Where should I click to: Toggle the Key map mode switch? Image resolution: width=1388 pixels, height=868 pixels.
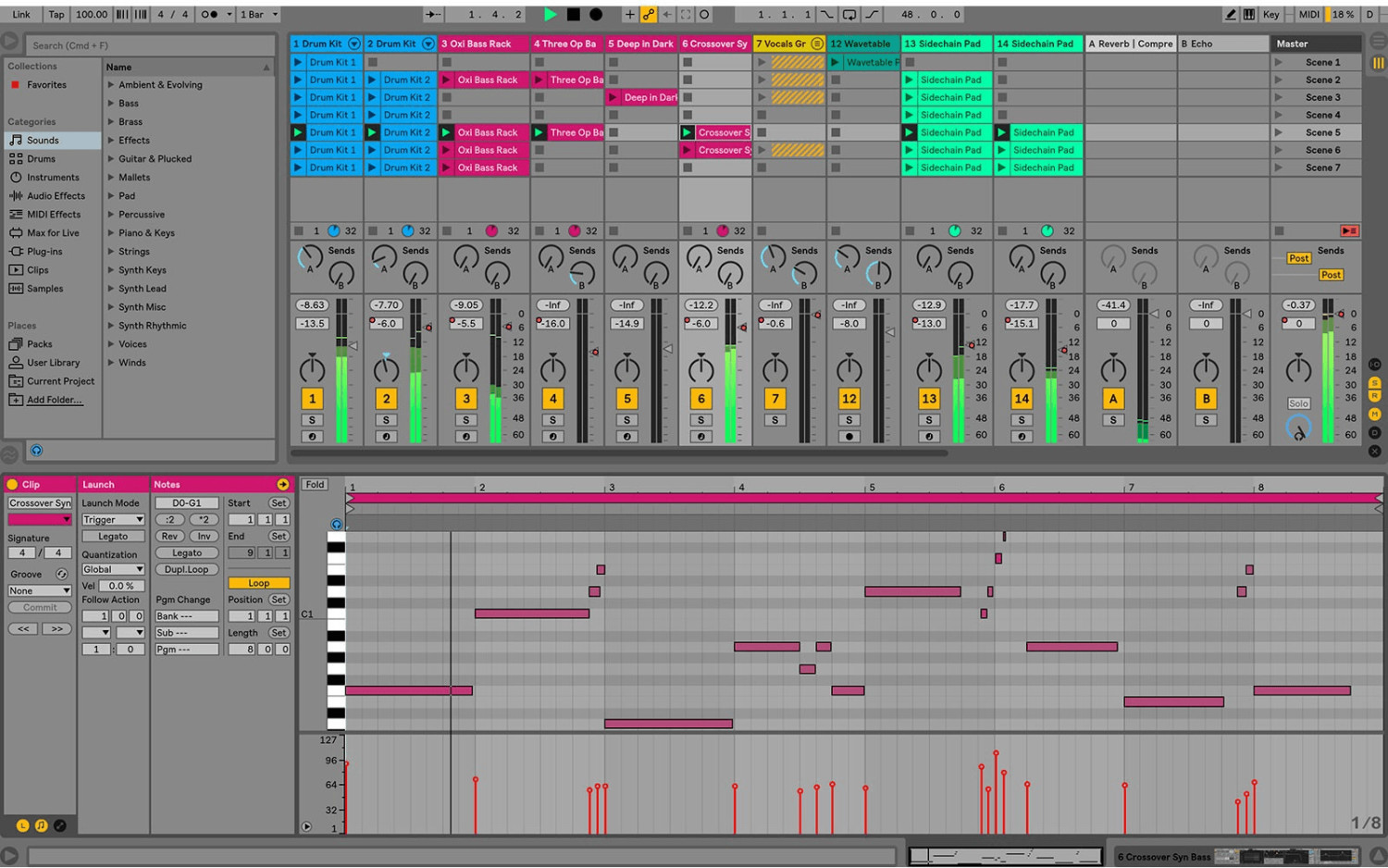click(x=1271, y=14)
